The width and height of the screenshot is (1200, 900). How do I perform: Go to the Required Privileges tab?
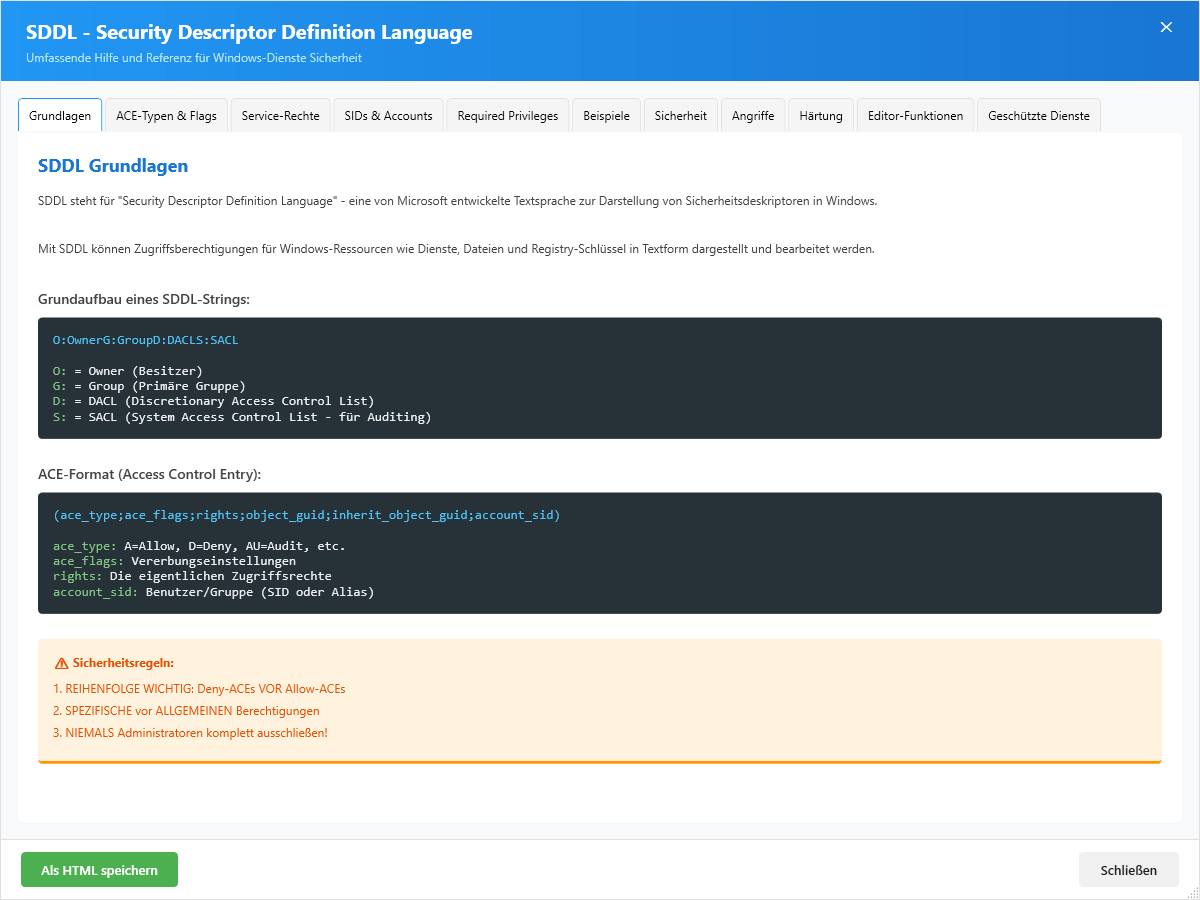pyautogui.click(x=508, y=115)
